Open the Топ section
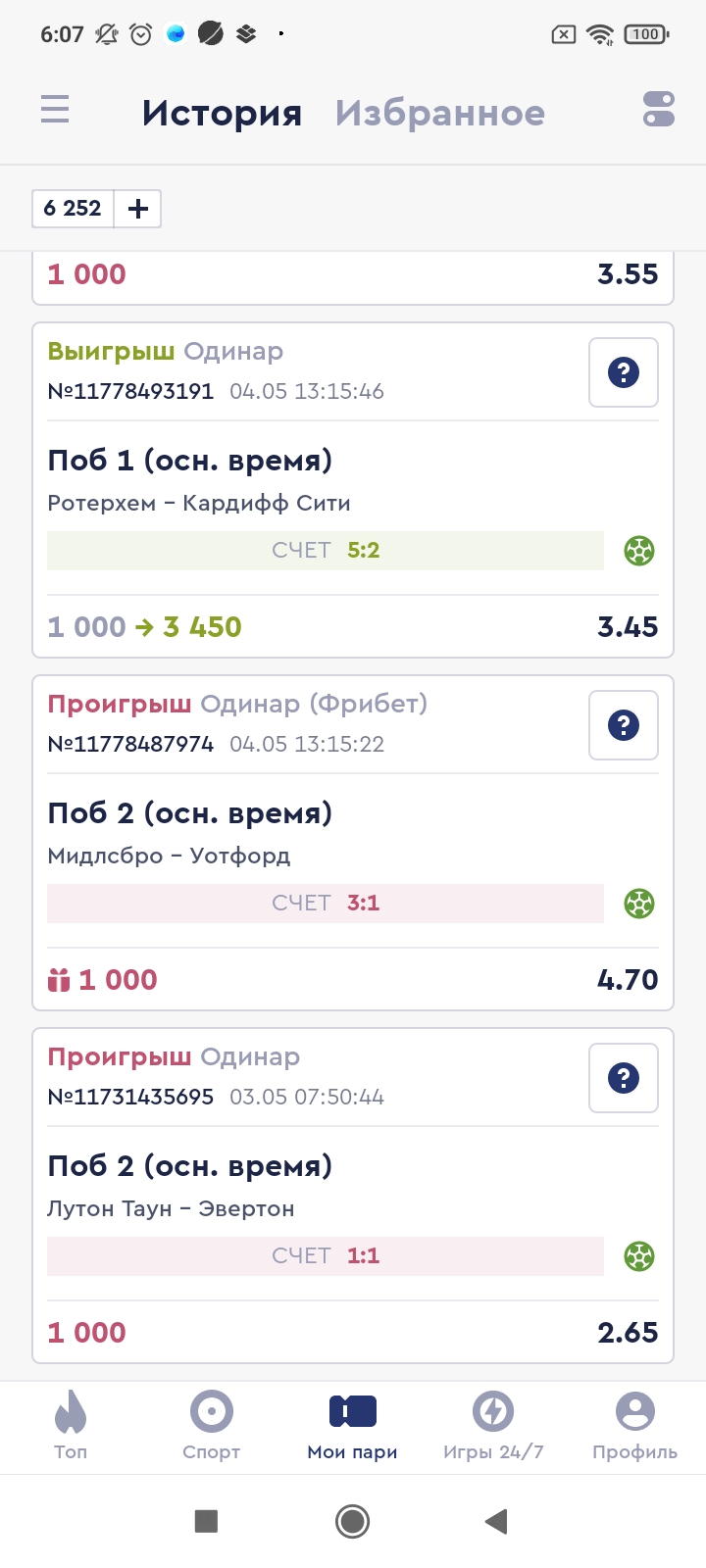This screenshot has width=706, height=1568. [71, 1426]
